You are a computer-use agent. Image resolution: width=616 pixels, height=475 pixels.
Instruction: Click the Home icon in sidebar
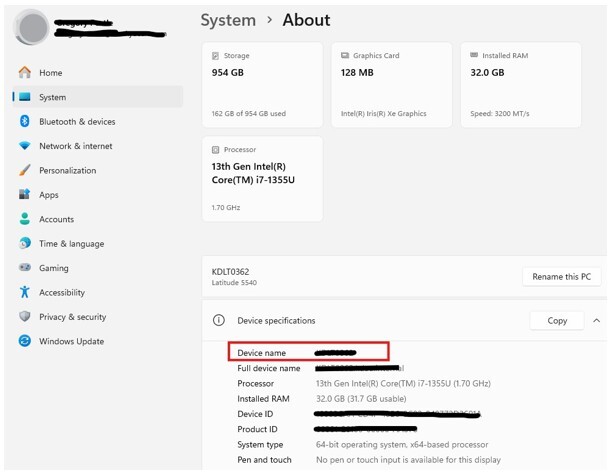pos(24,73)
